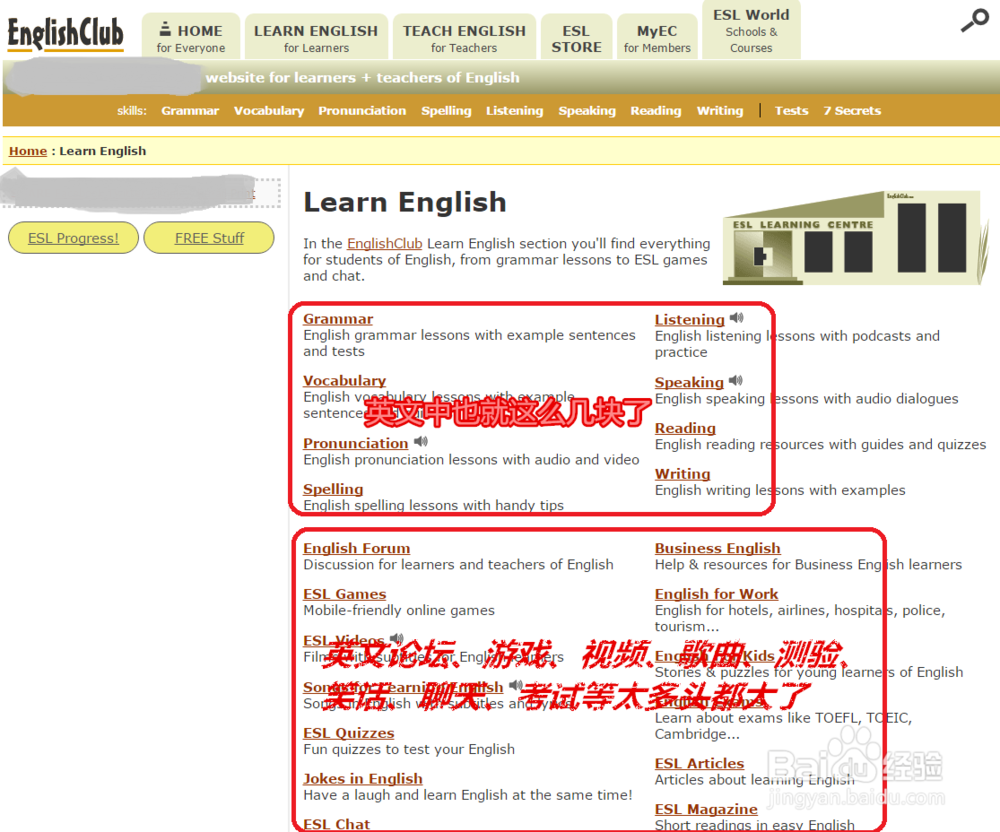
Task: Open the ESL STORE tab
Action: (x=576, y=36)
